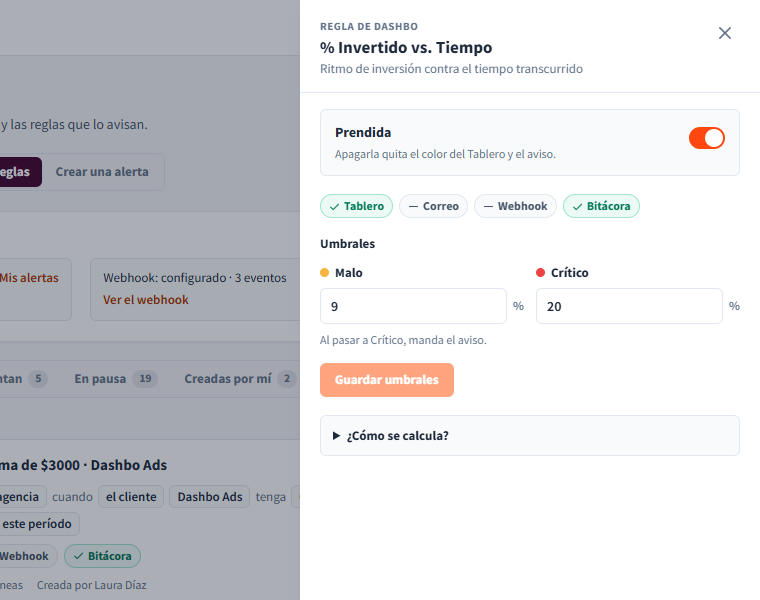
Task: Enable the Webhook channel chip in panel
Action: pos(515,206)
